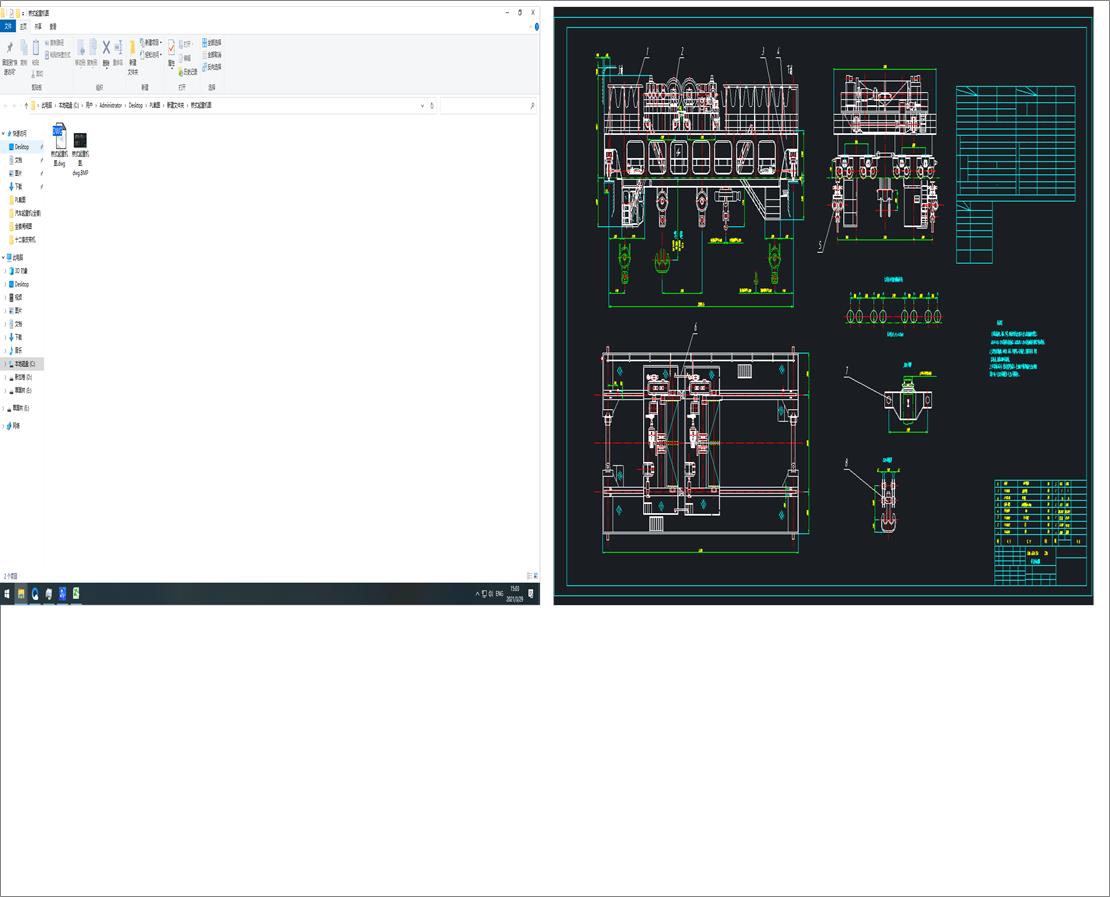Viewport: 1110px width, 897px height.
Task: Click the Copy icon in the ribbon
Action: (x=23, y=48)
